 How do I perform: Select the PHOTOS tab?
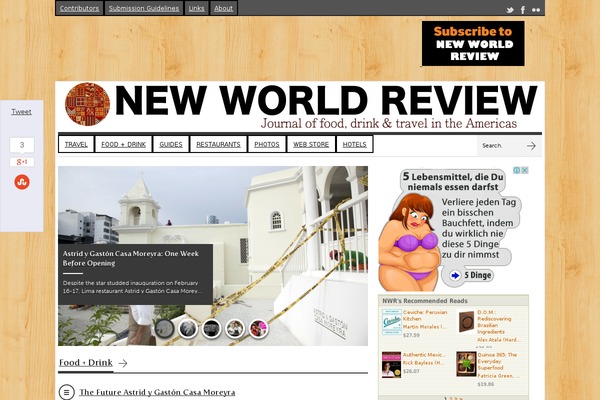pyautogui.click(x=267, y=144)
